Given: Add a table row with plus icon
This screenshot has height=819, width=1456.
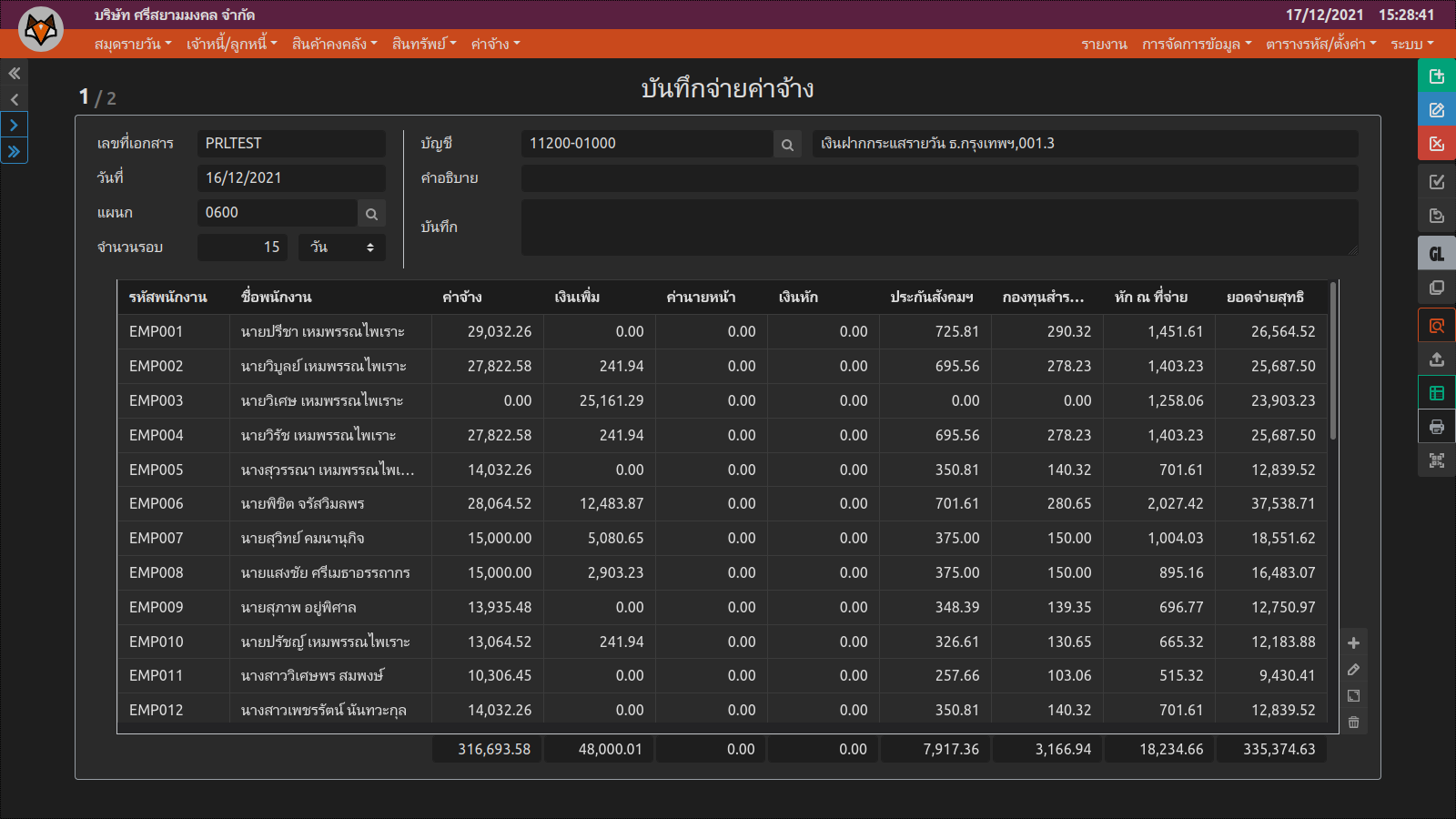Looking at the screenshot, I should coord(1353,643).
